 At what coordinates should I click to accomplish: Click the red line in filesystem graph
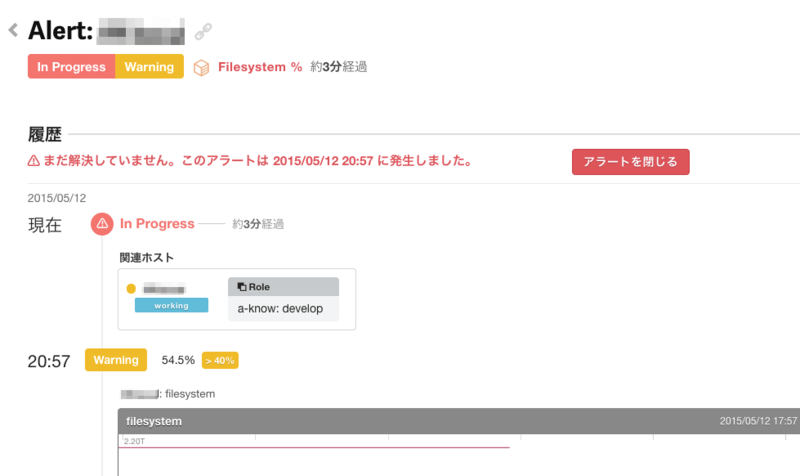click(x=314, y=447)
